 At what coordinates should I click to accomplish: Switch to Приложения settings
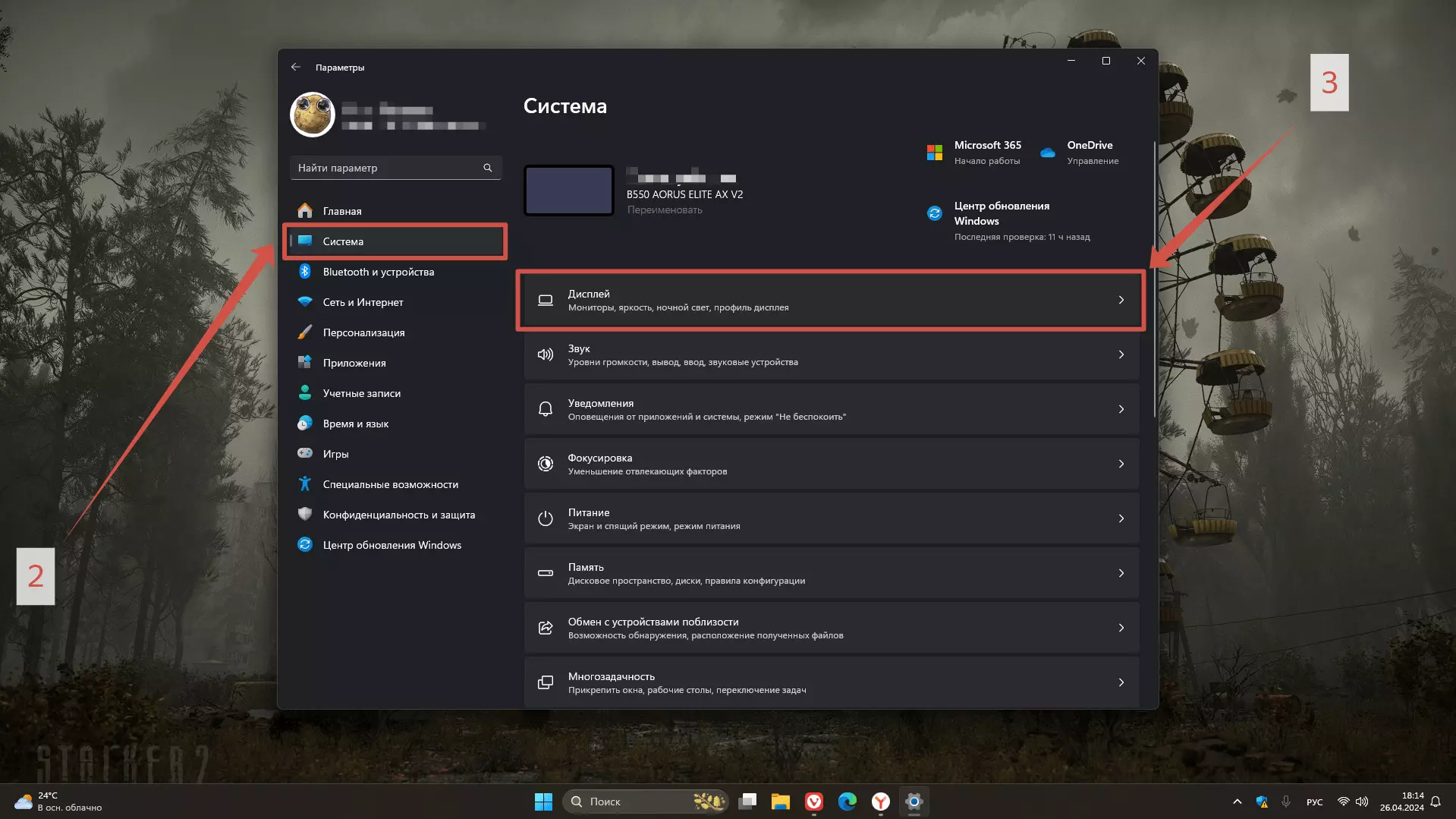(395, 363)
